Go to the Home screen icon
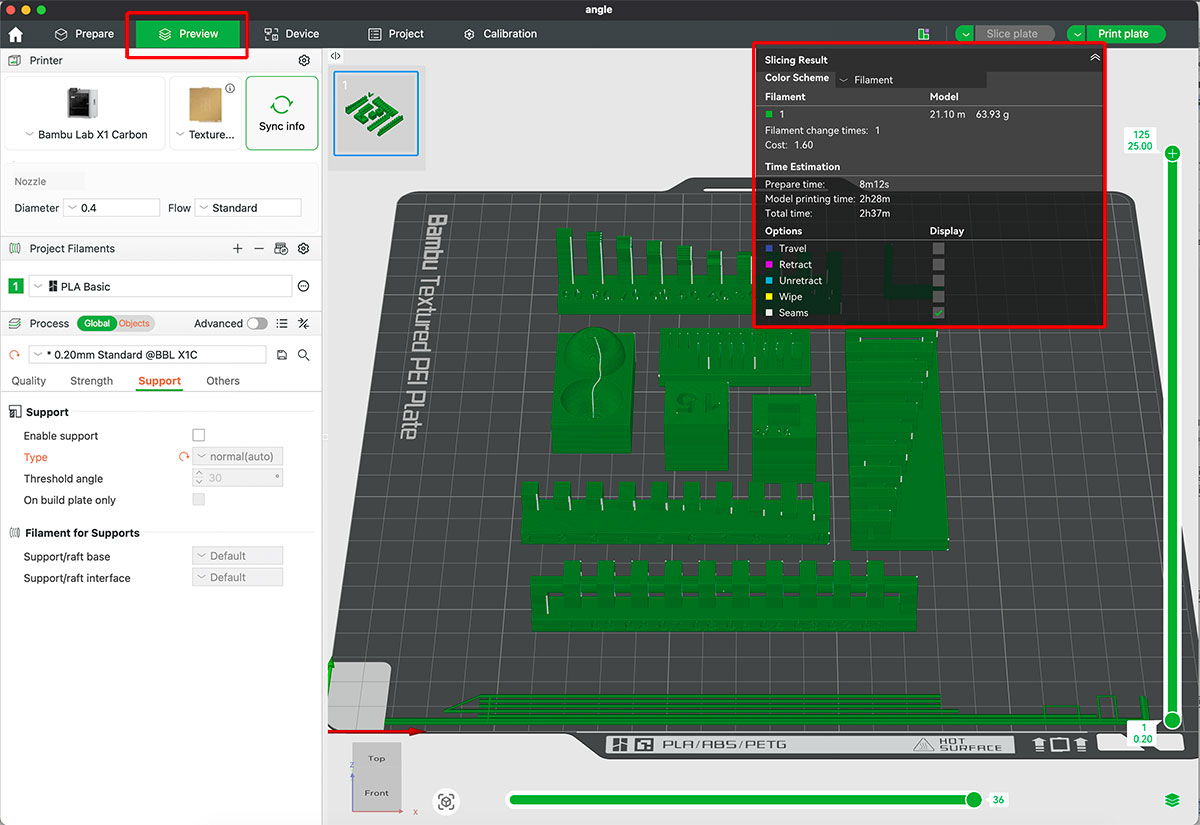Viewport: 1200px width, 825px height. pos(16,34)
